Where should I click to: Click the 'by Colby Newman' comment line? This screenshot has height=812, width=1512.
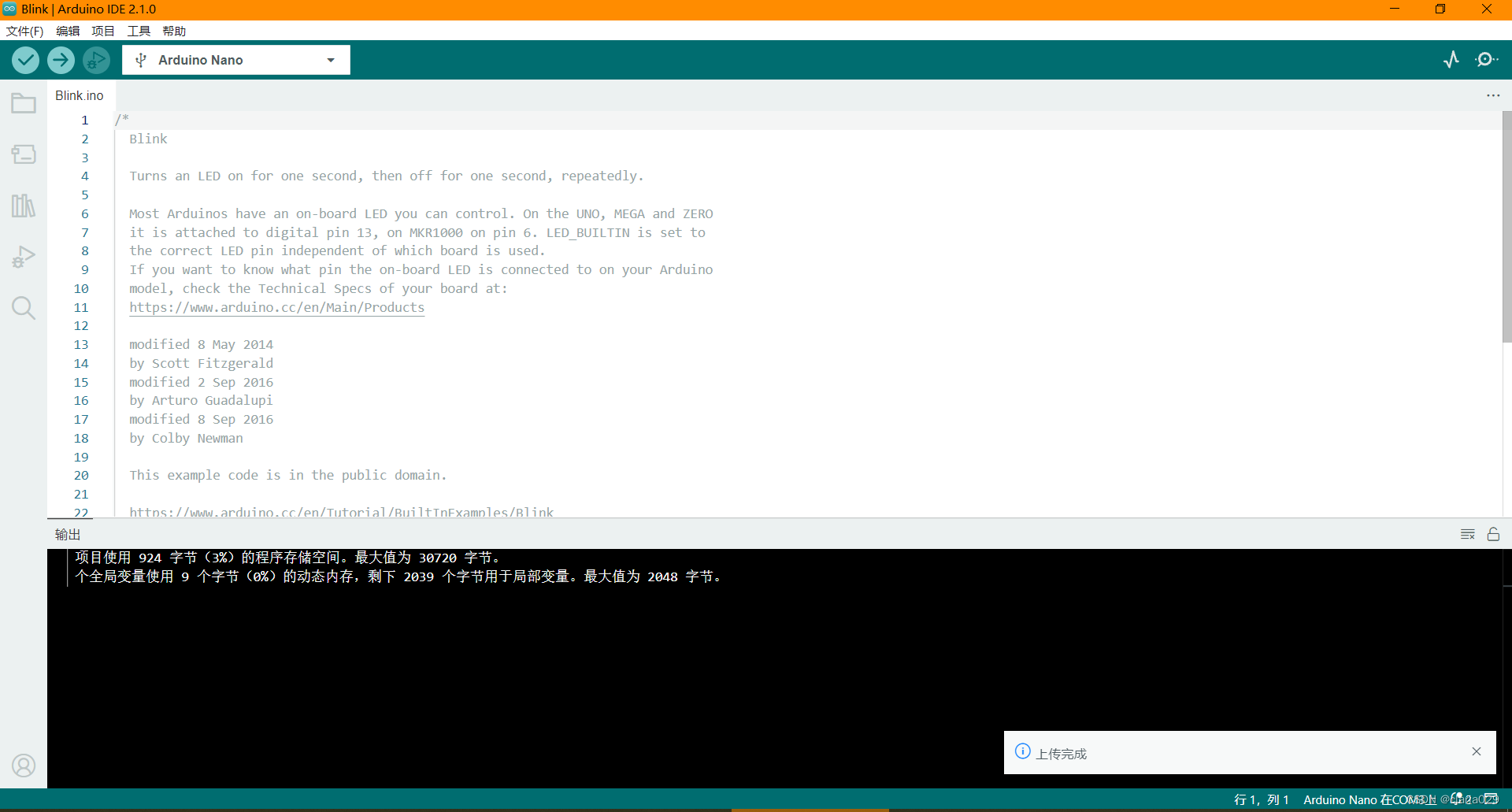tap(186, 438)
